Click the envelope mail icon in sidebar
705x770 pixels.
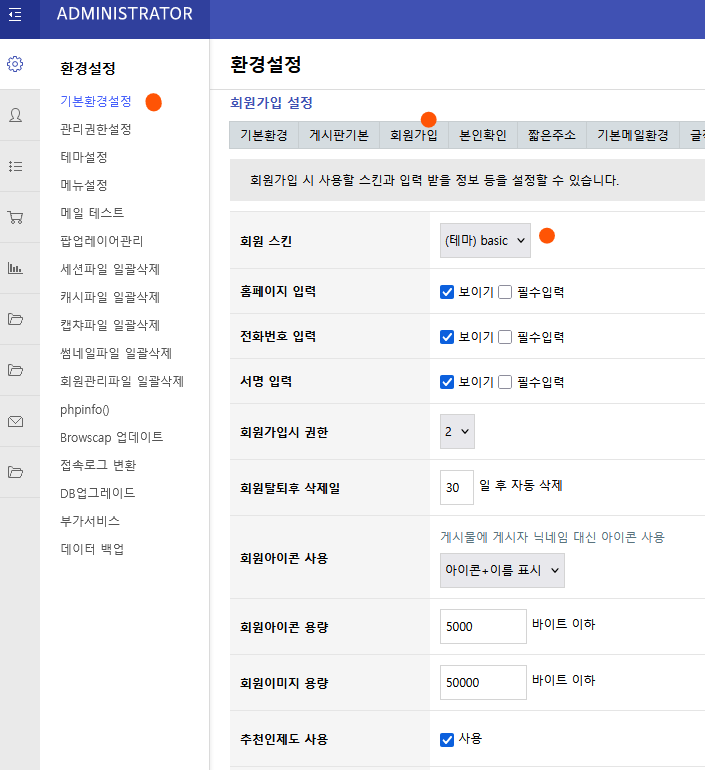pos(15,421)
